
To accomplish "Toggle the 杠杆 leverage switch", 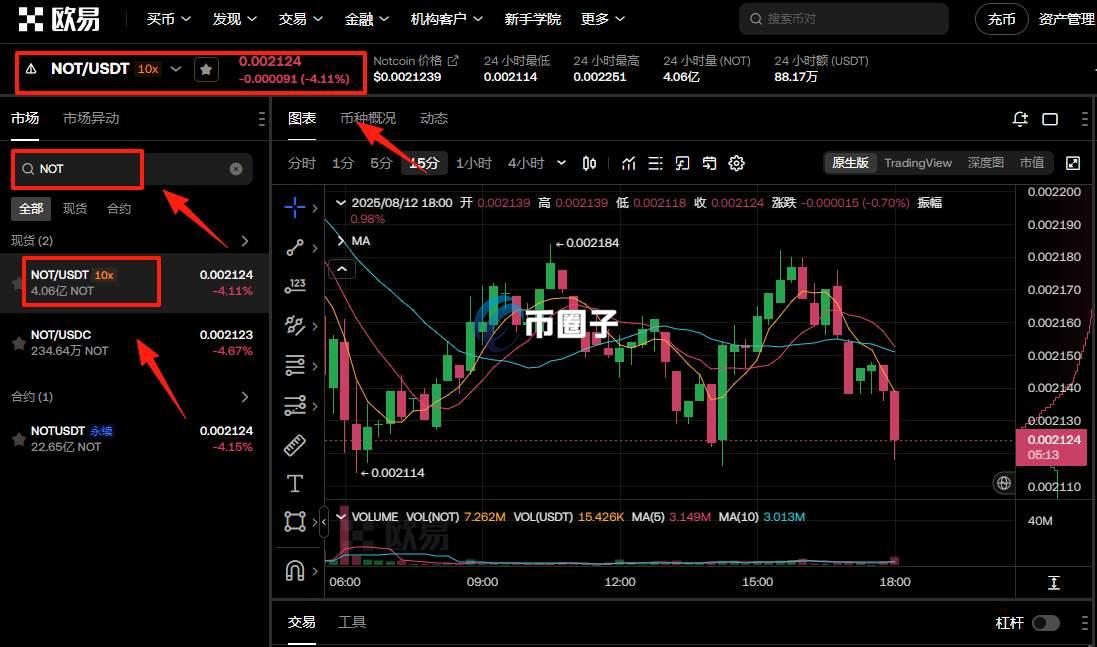I will (x=1045, y=623).
